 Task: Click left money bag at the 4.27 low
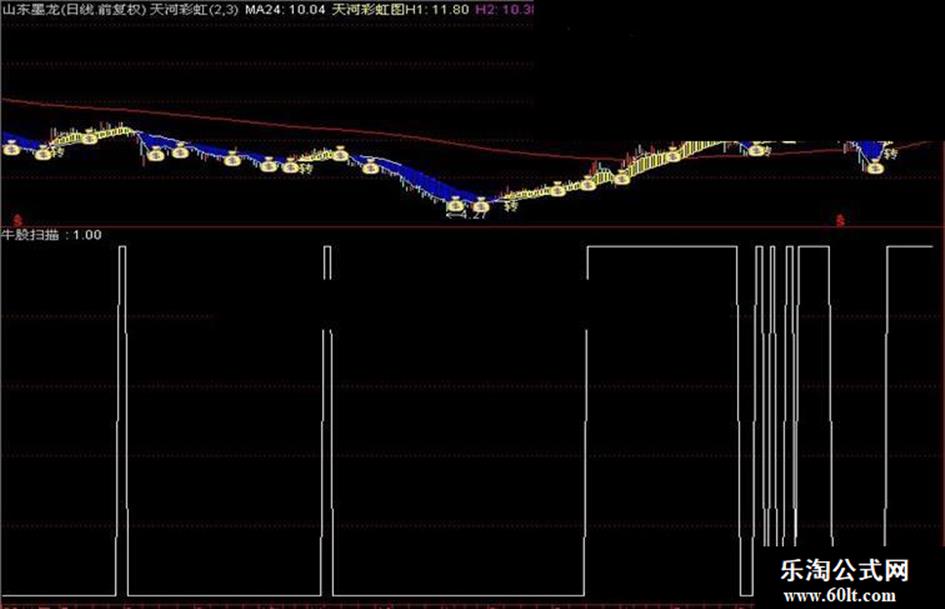pyautogui.click(x=456, y=205)
